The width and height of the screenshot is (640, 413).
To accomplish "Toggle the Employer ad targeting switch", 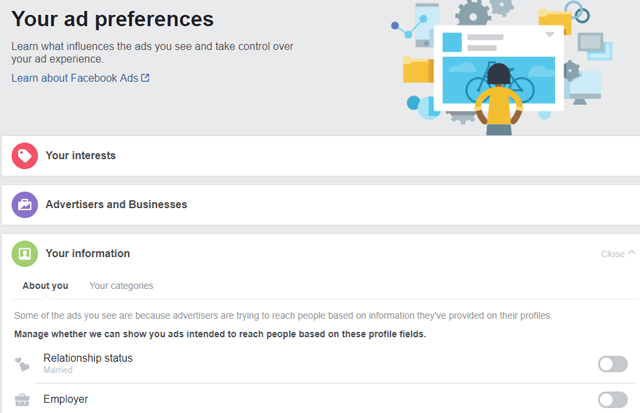I will [613, 400].
